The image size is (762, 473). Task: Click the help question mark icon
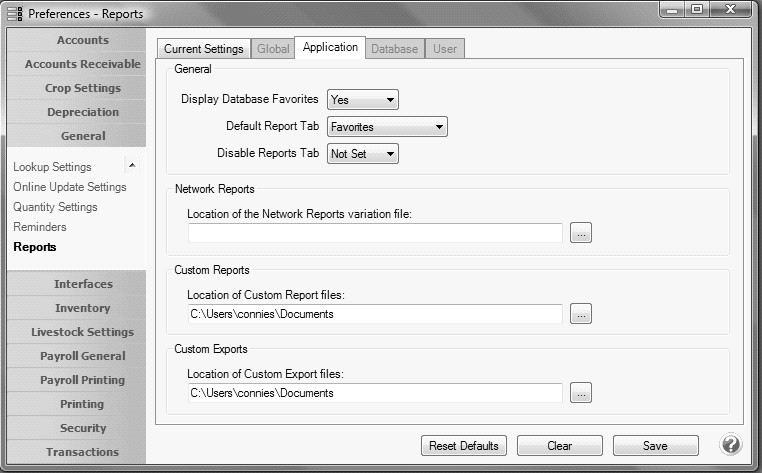coord(731,445)
